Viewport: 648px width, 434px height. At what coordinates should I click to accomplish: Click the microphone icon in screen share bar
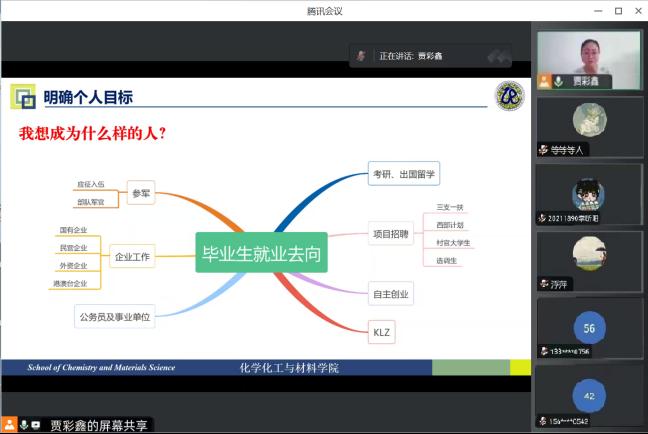(23, 424)
